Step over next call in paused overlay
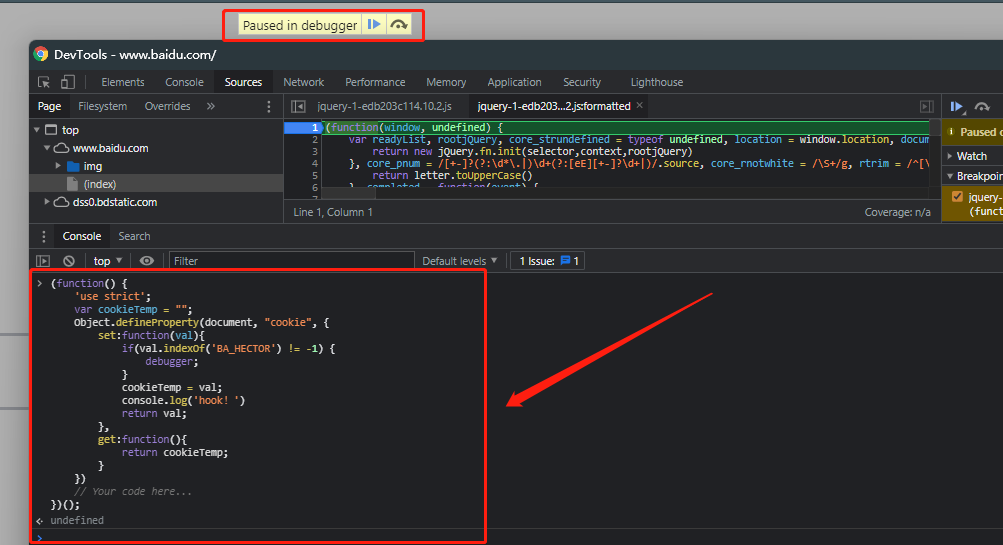This screenshot has height=545, width=1003. 399,25
